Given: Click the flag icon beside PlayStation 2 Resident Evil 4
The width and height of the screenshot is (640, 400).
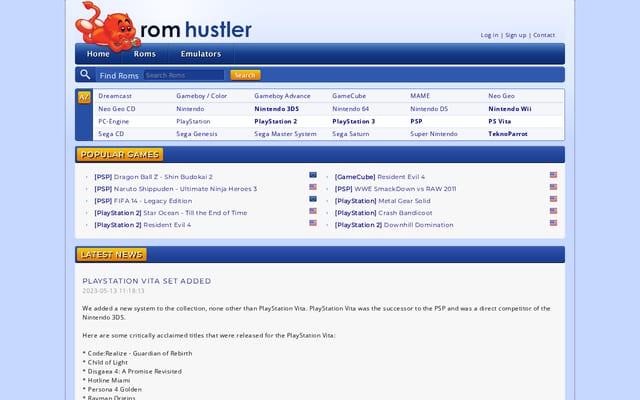Looking at the screenshot, I should (x=313, y=223).
